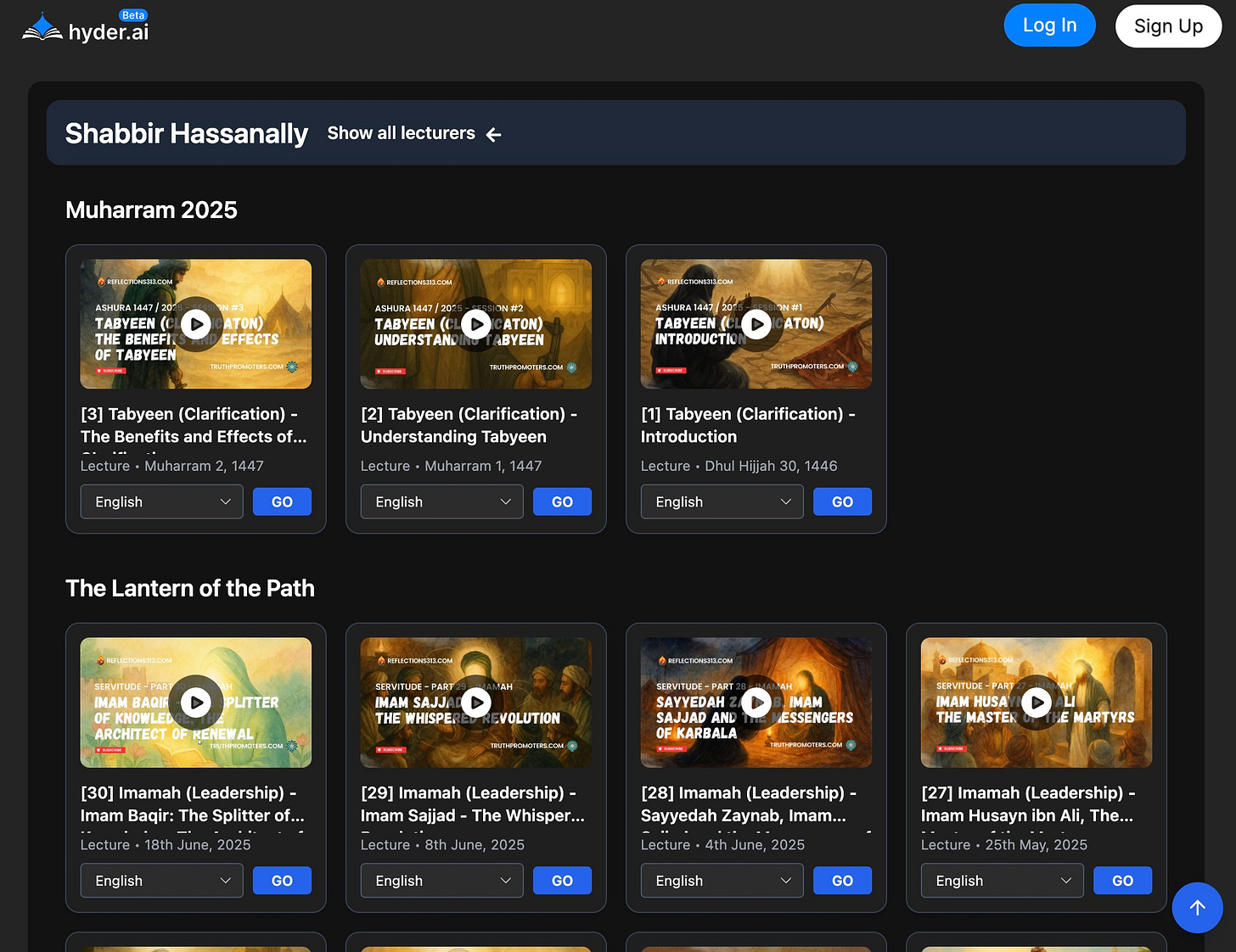This screenshot has height=952, width=1236.
Task: Open the [29] Imamah Imam Sajjad title
Action: [473, 804]
